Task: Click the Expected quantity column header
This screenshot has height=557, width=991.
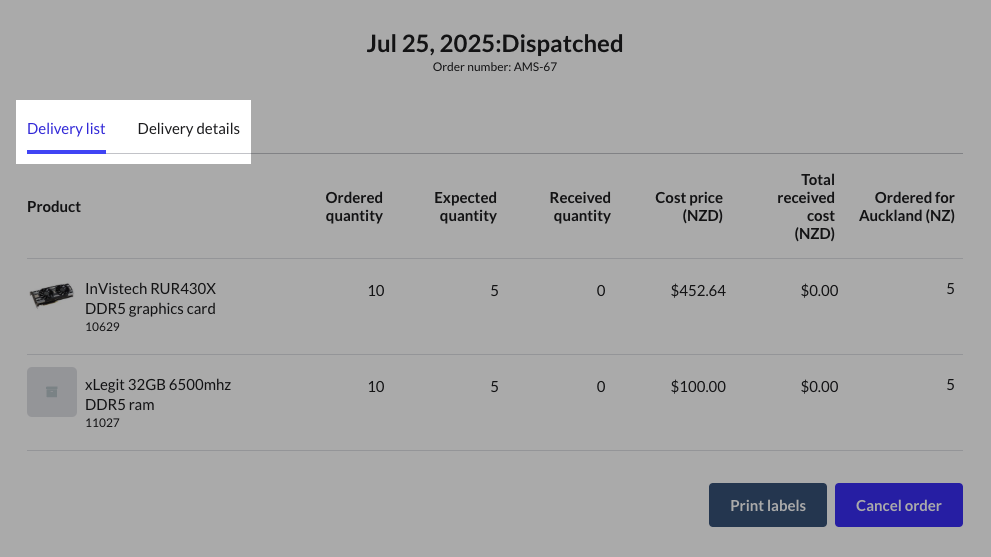Action: pyautogui.click(x=465, y=206)
